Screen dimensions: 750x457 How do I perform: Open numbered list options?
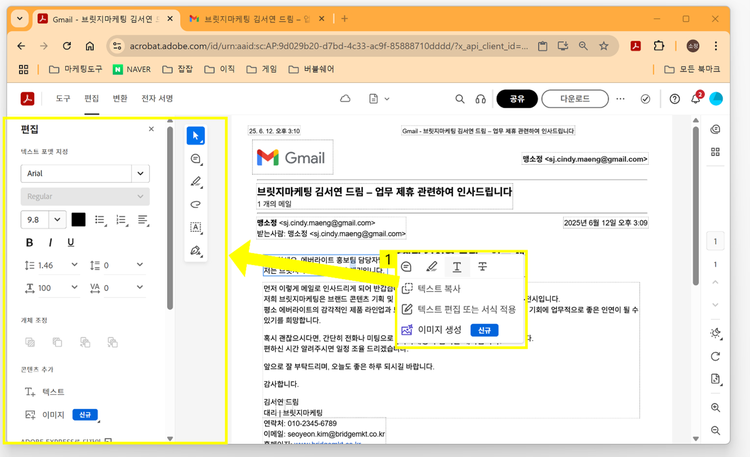coord(121,220)
